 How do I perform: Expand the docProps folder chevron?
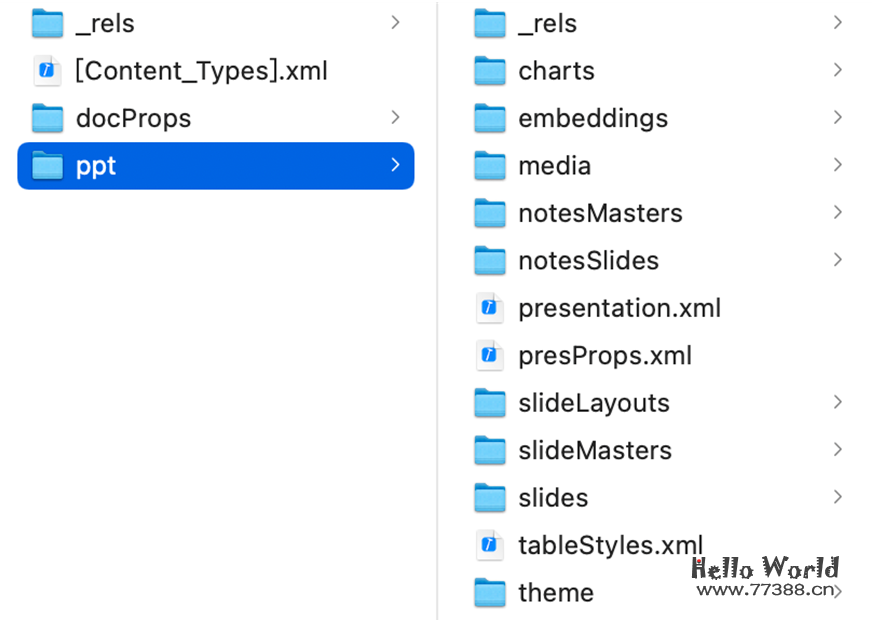point(396,118)
